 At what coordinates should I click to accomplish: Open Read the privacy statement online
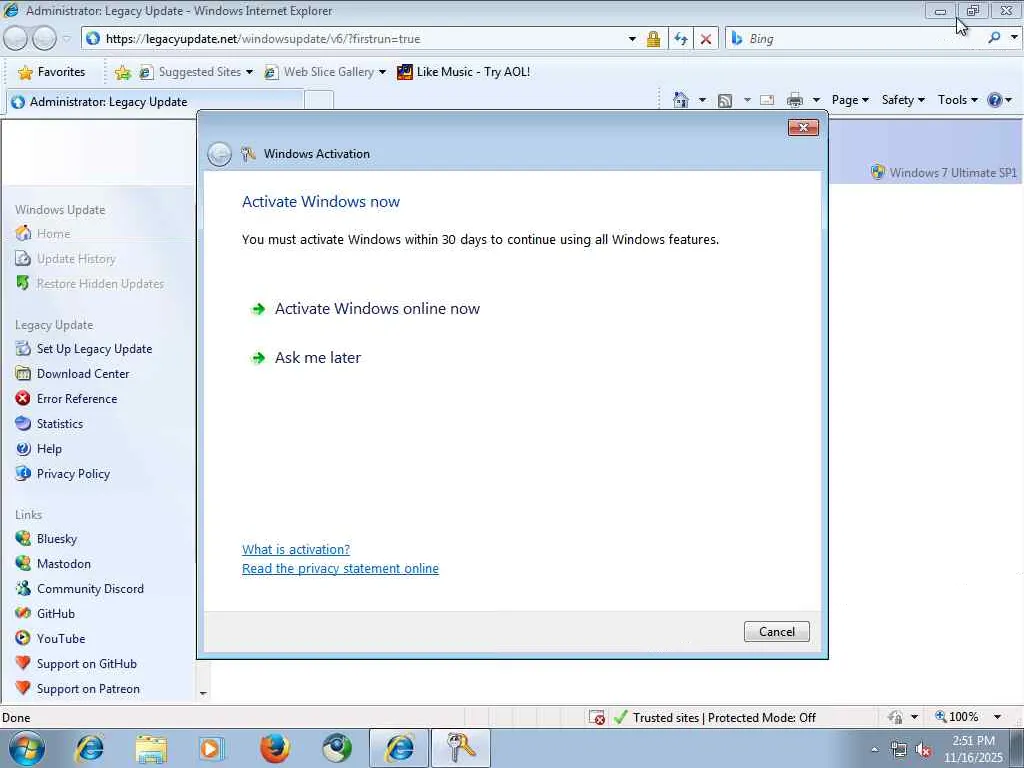[x=340, y=568]
